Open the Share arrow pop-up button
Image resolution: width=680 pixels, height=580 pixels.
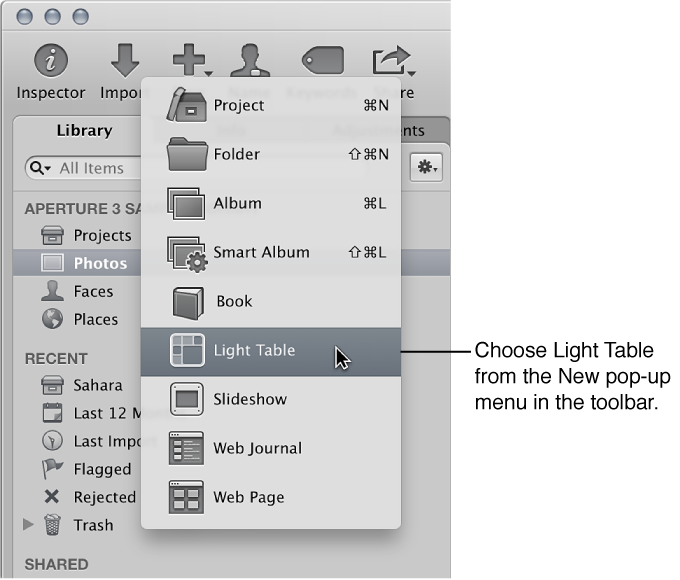click(x=393, y=60)
